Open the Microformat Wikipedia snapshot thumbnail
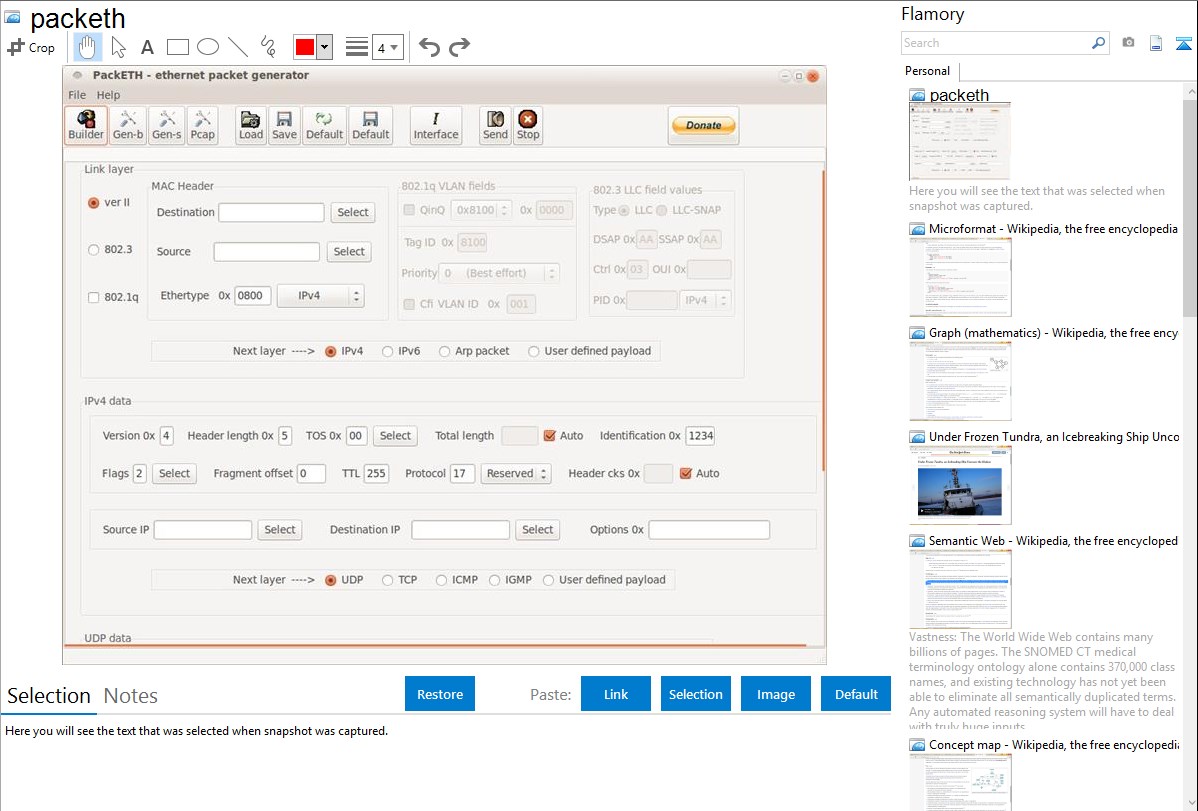This screenshot has width=1198, height=811. 960,277
